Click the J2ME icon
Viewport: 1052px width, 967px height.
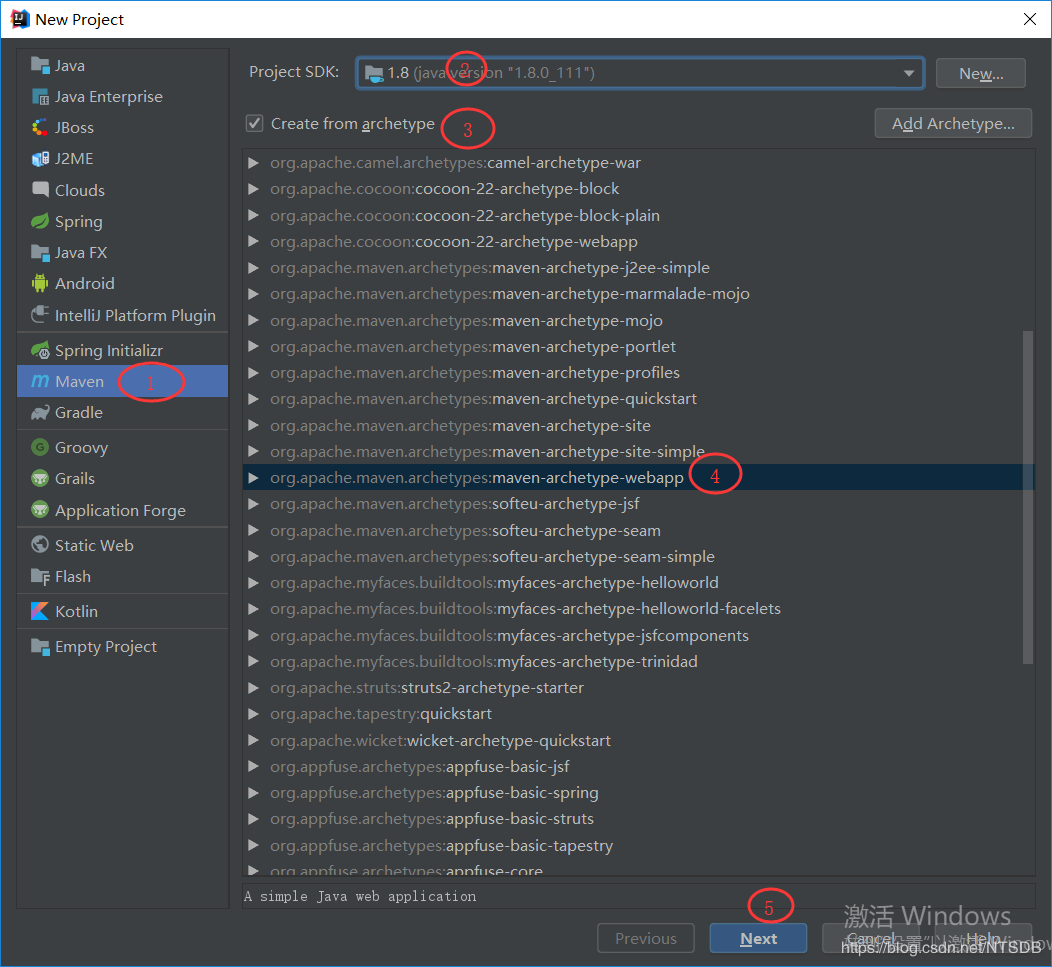[40, 159]
